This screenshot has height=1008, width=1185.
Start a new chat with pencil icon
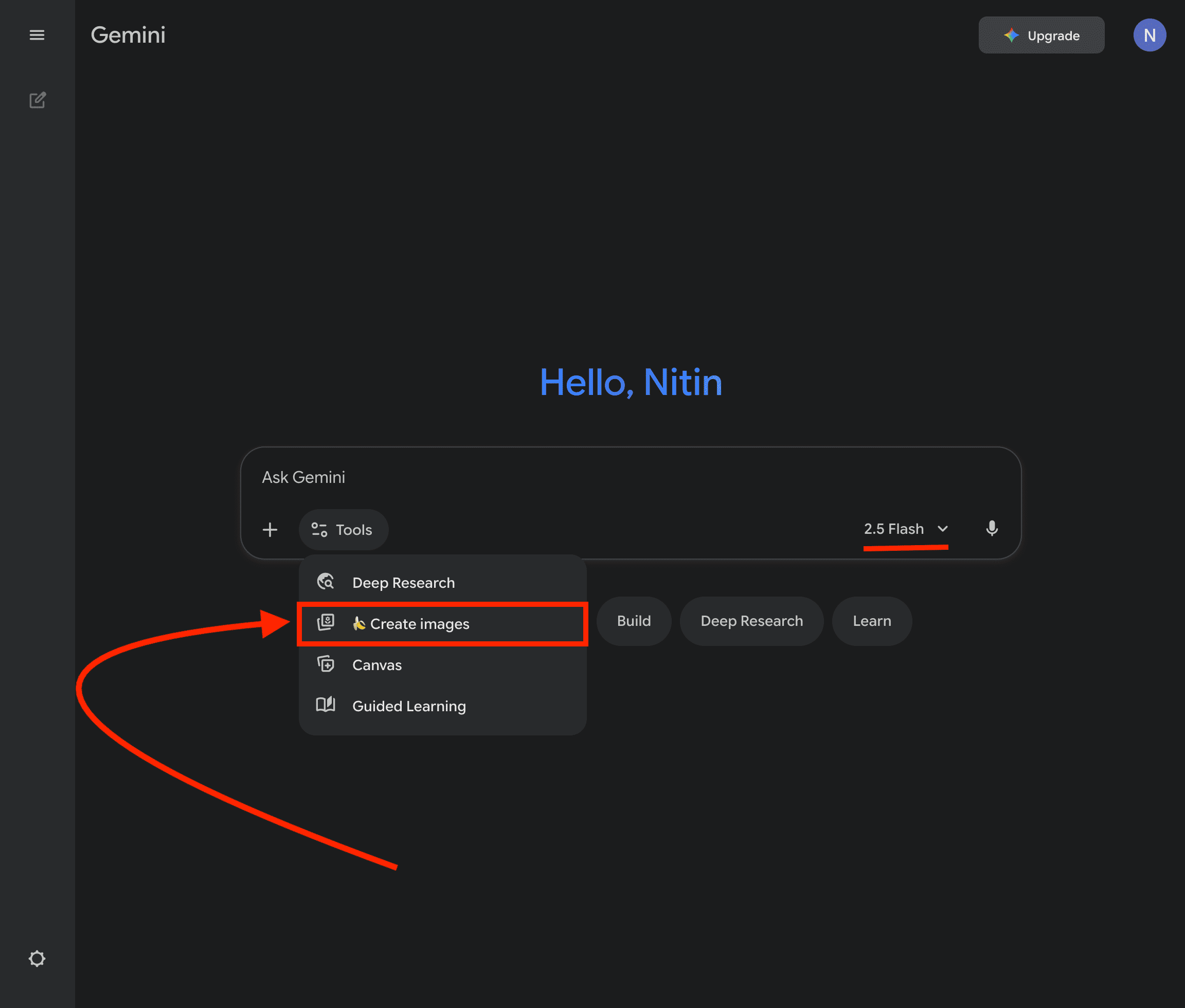coord(37,101)
